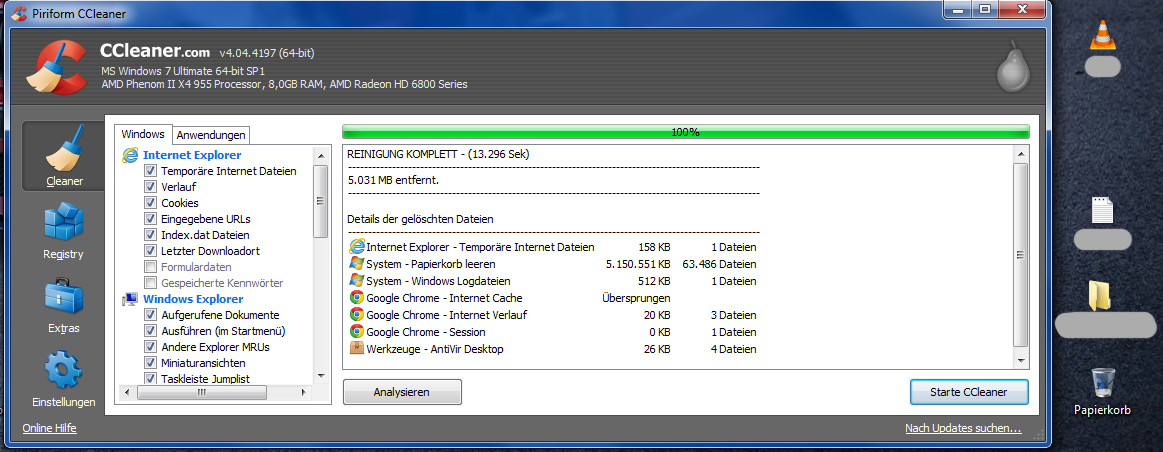This screenshot has height=452, width=1163.
Task: Switch to the Anwendungen tab
Action: click(211, 135)
